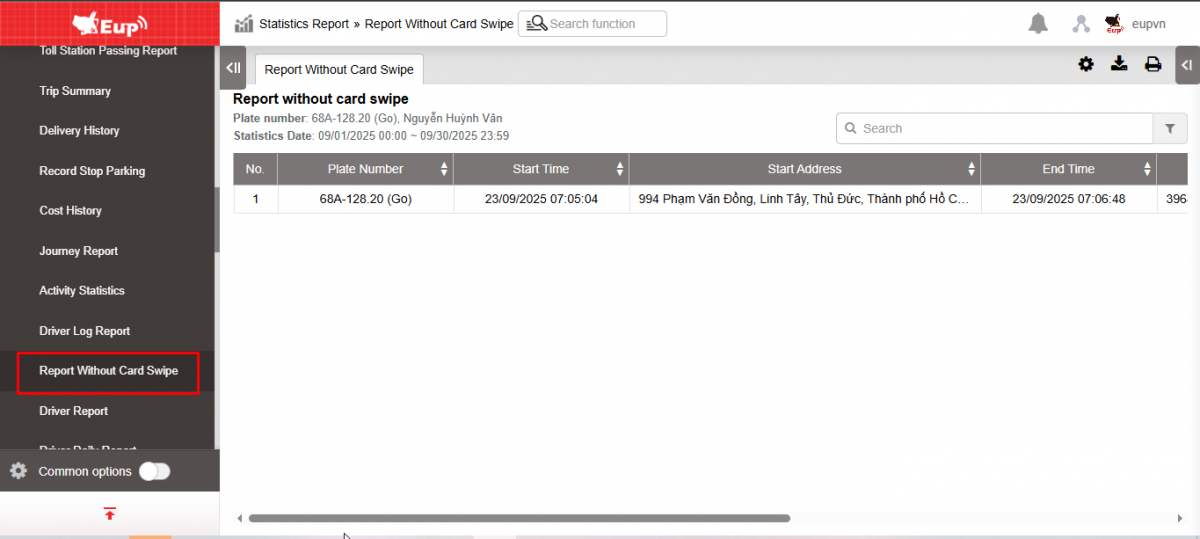Image resolution: width=1200 pixels, height=539 pixels.
Task: Download the report using download icon
Action: click(x=1119, y=64)
